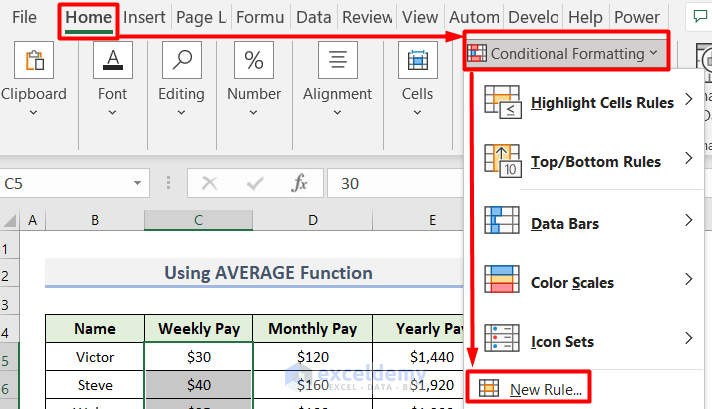Expand the Clipboard group chevron
Screen dimensions: 712x409
(x=33, y=113)
